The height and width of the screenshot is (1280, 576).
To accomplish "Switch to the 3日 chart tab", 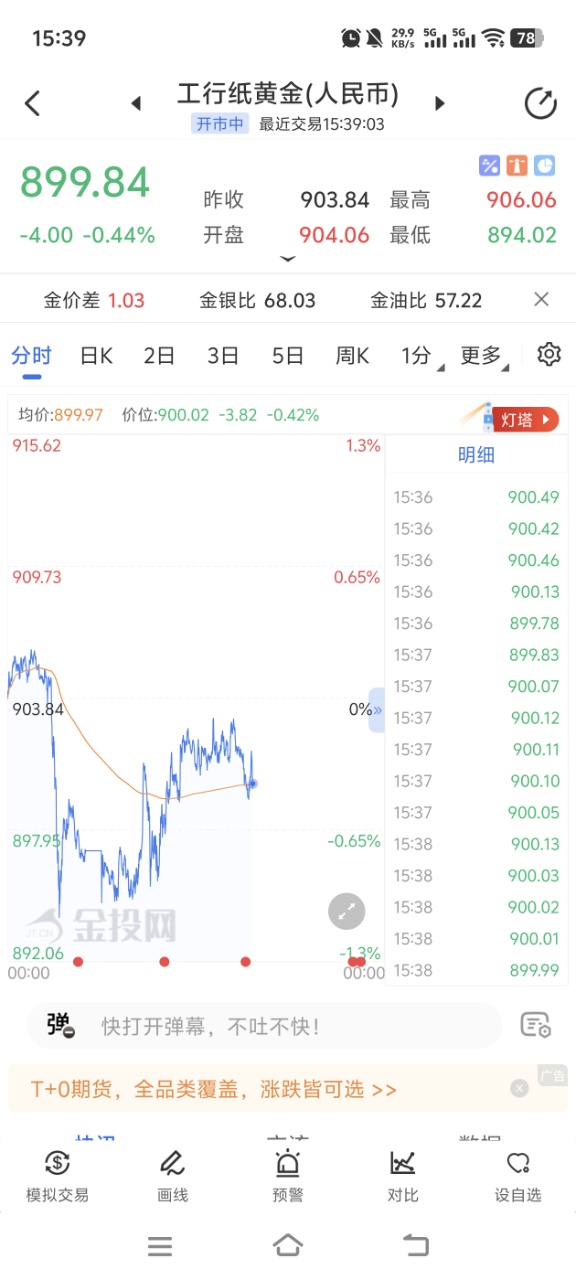I will tap(223, 355).
